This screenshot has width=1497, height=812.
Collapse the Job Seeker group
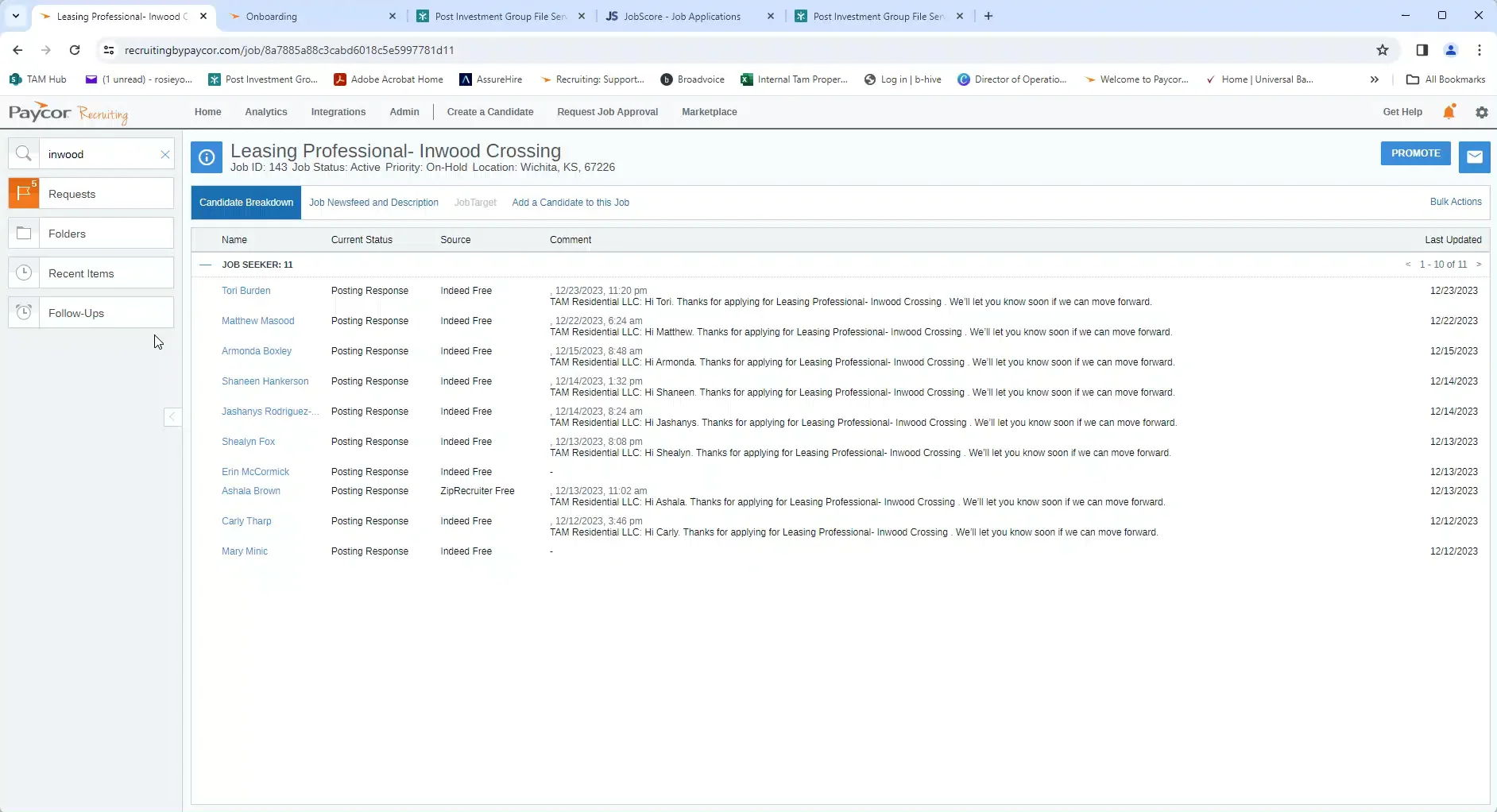[x=206, y=265]
